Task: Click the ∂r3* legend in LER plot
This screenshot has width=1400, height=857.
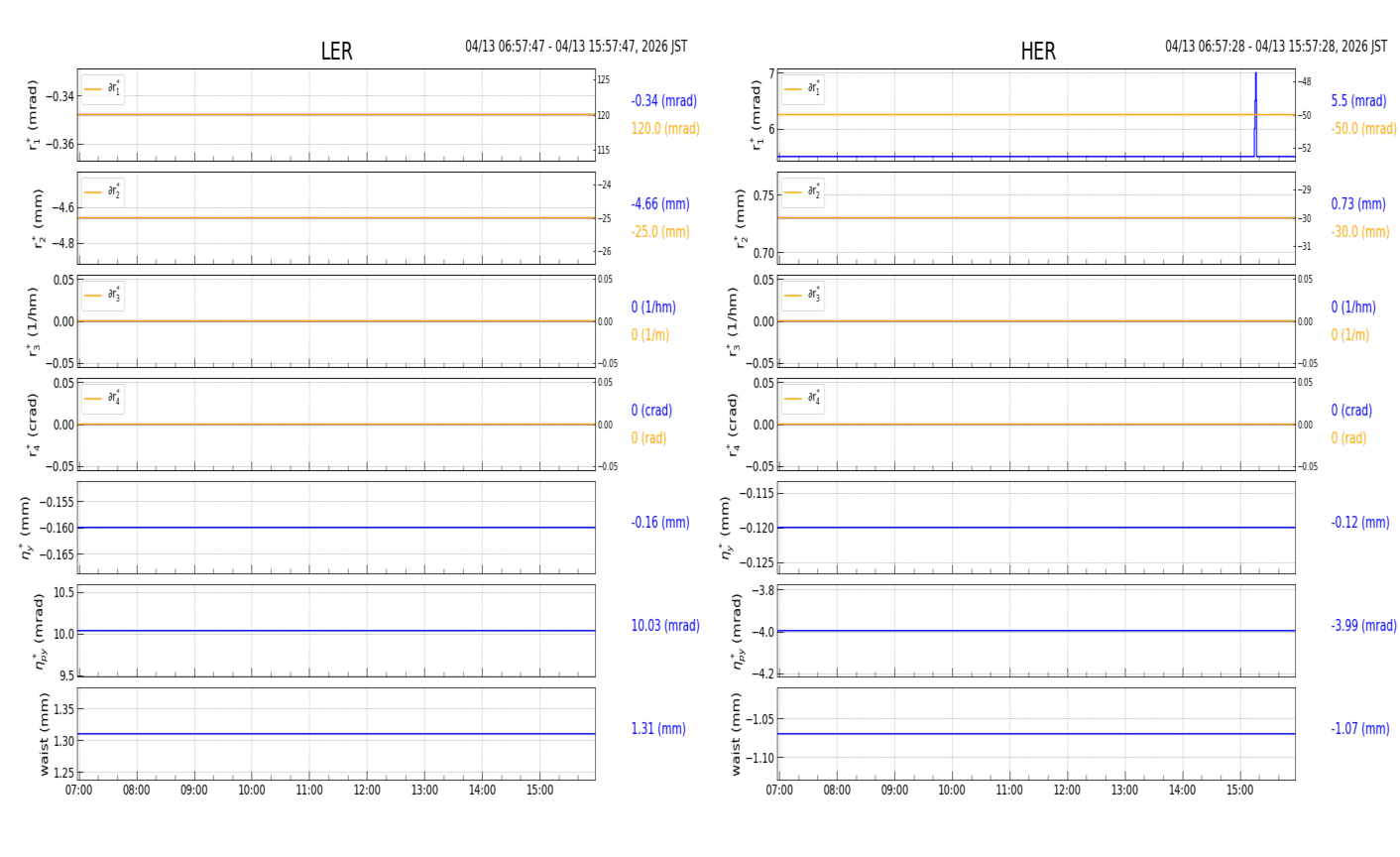Action: (103, 295)
